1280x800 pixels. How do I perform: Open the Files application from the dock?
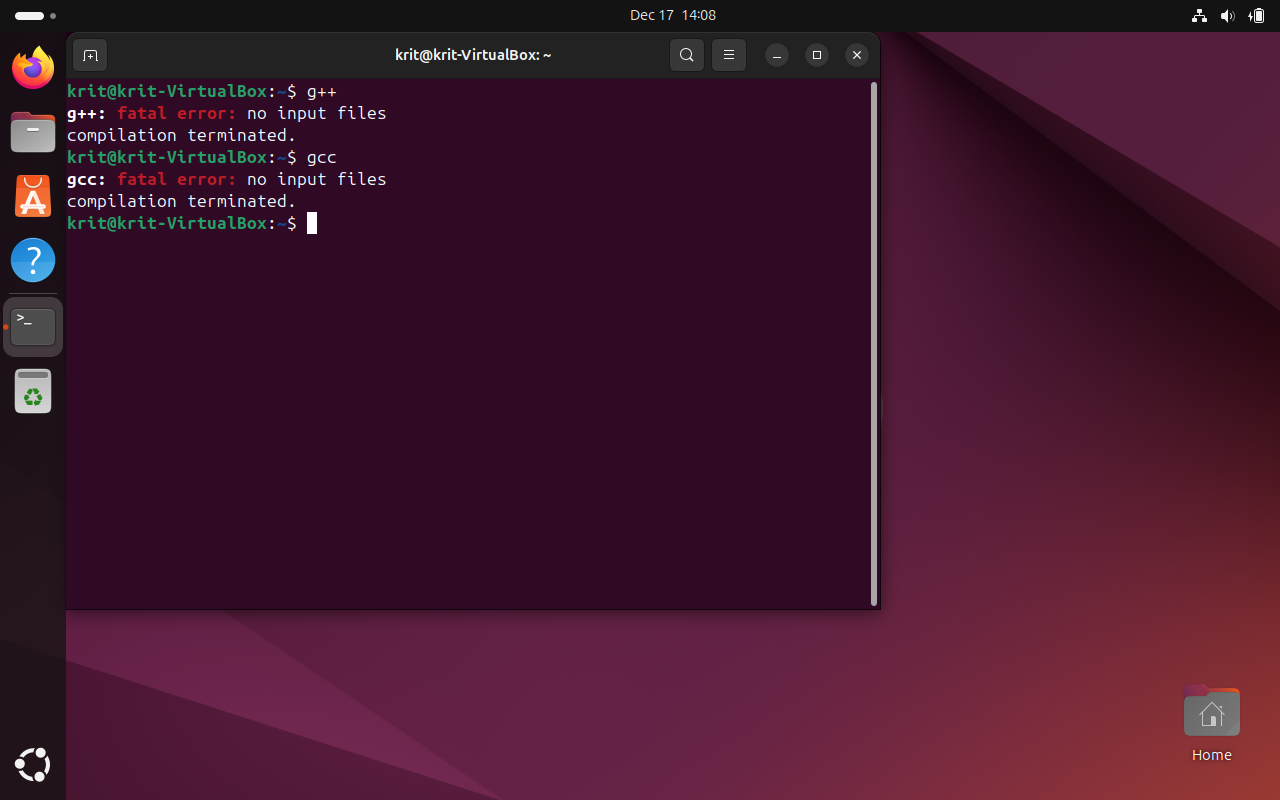(32, 132)
